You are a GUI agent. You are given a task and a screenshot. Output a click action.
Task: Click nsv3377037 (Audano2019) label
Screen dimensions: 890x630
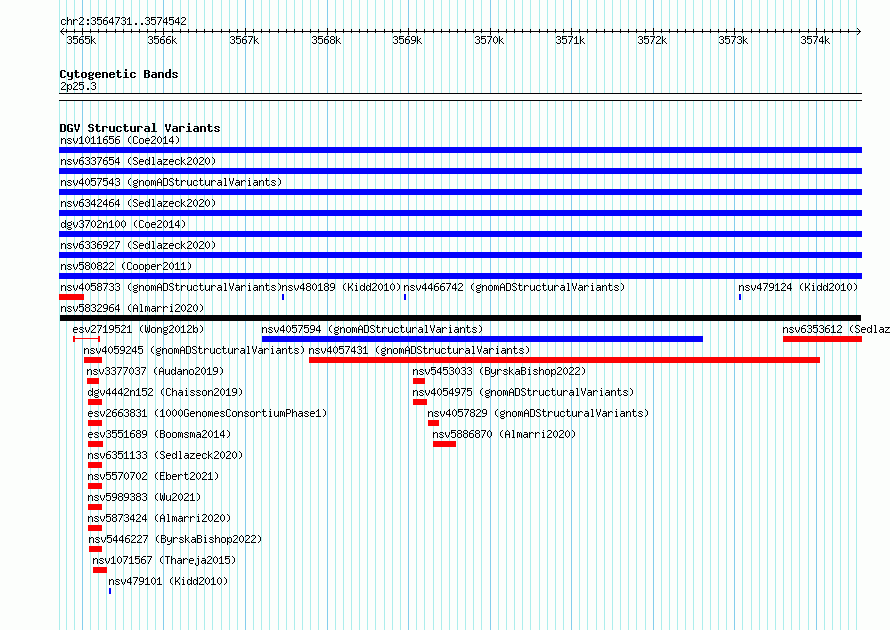tap(155, 371)
